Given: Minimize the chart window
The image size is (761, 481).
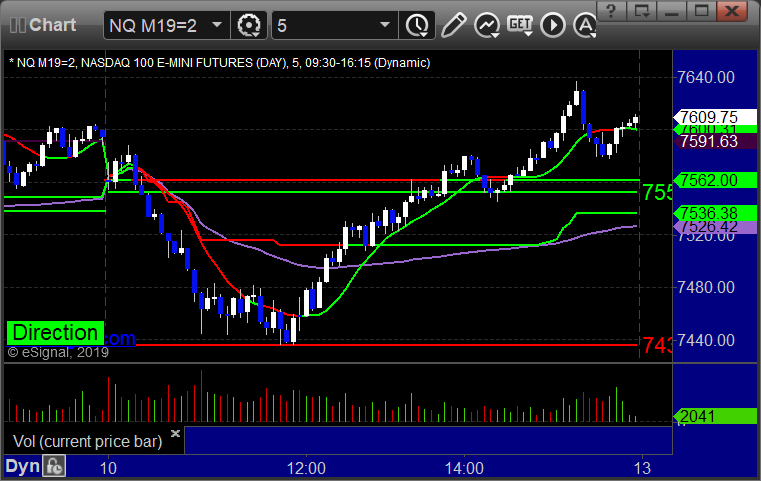Looking at the screenshot, I should [672, 11].
